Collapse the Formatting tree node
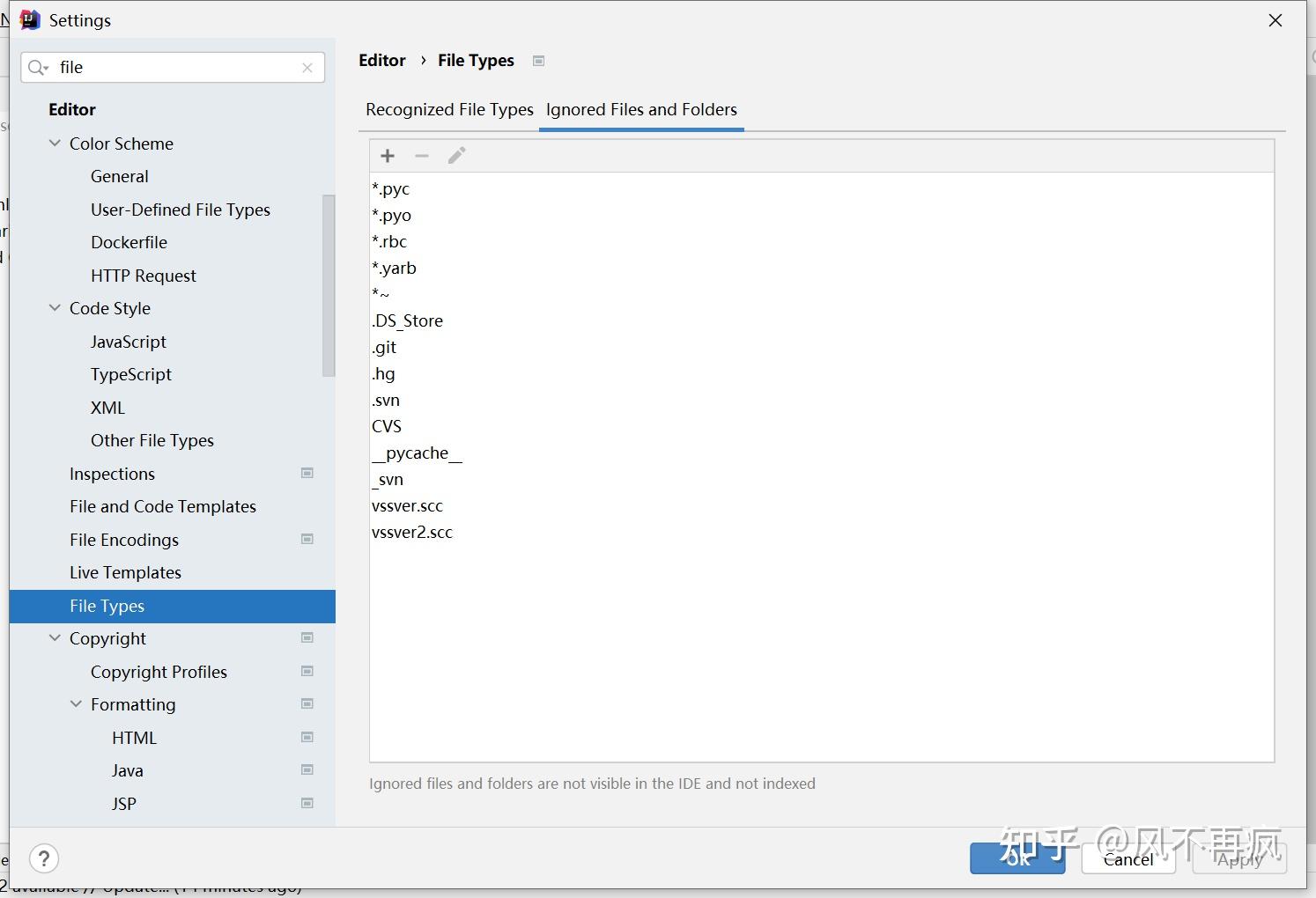Image resolution: width=1316 pixels, height=898 pixels. pos(76,704)
